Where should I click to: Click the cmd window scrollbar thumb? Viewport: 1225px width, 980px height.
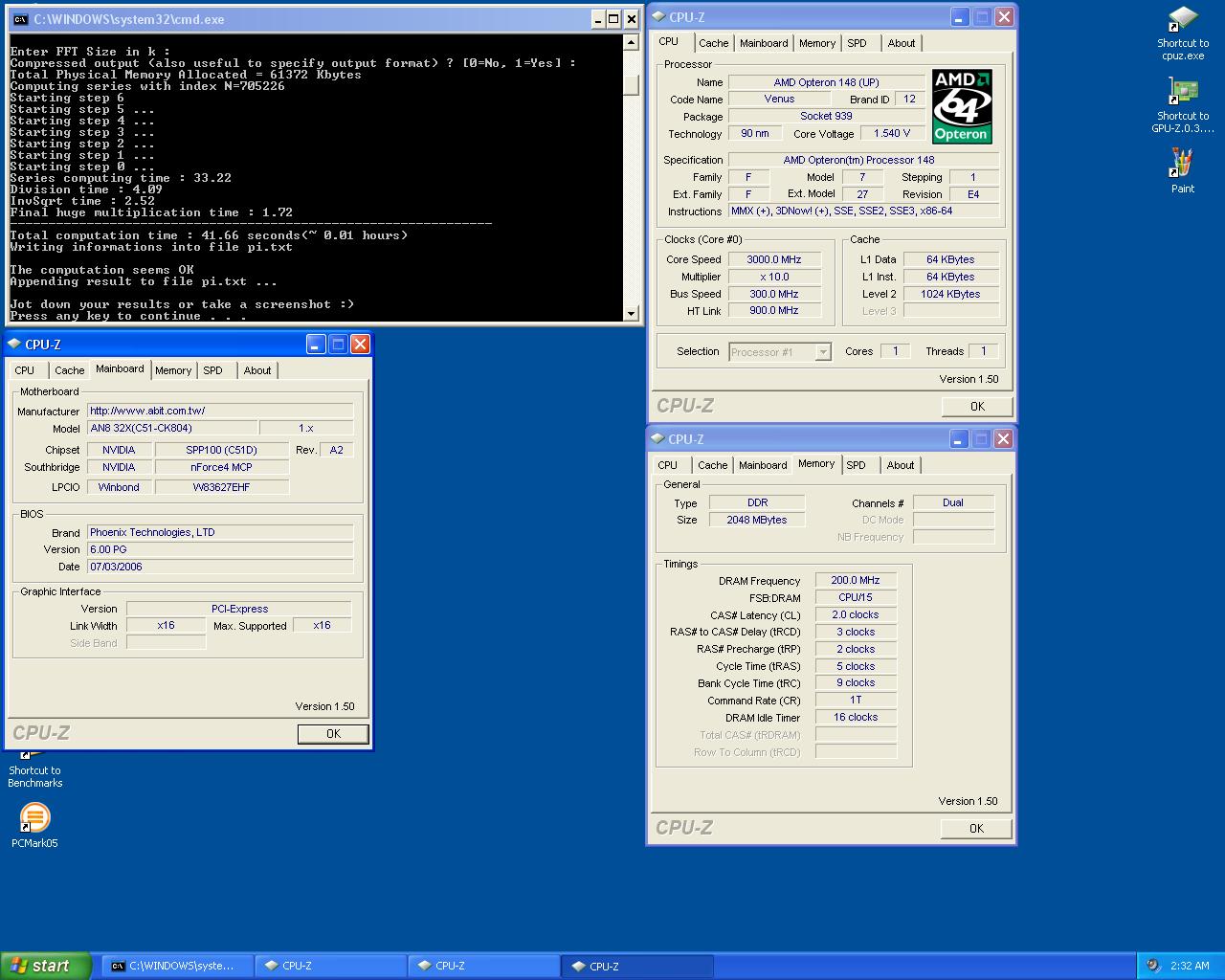631,84
